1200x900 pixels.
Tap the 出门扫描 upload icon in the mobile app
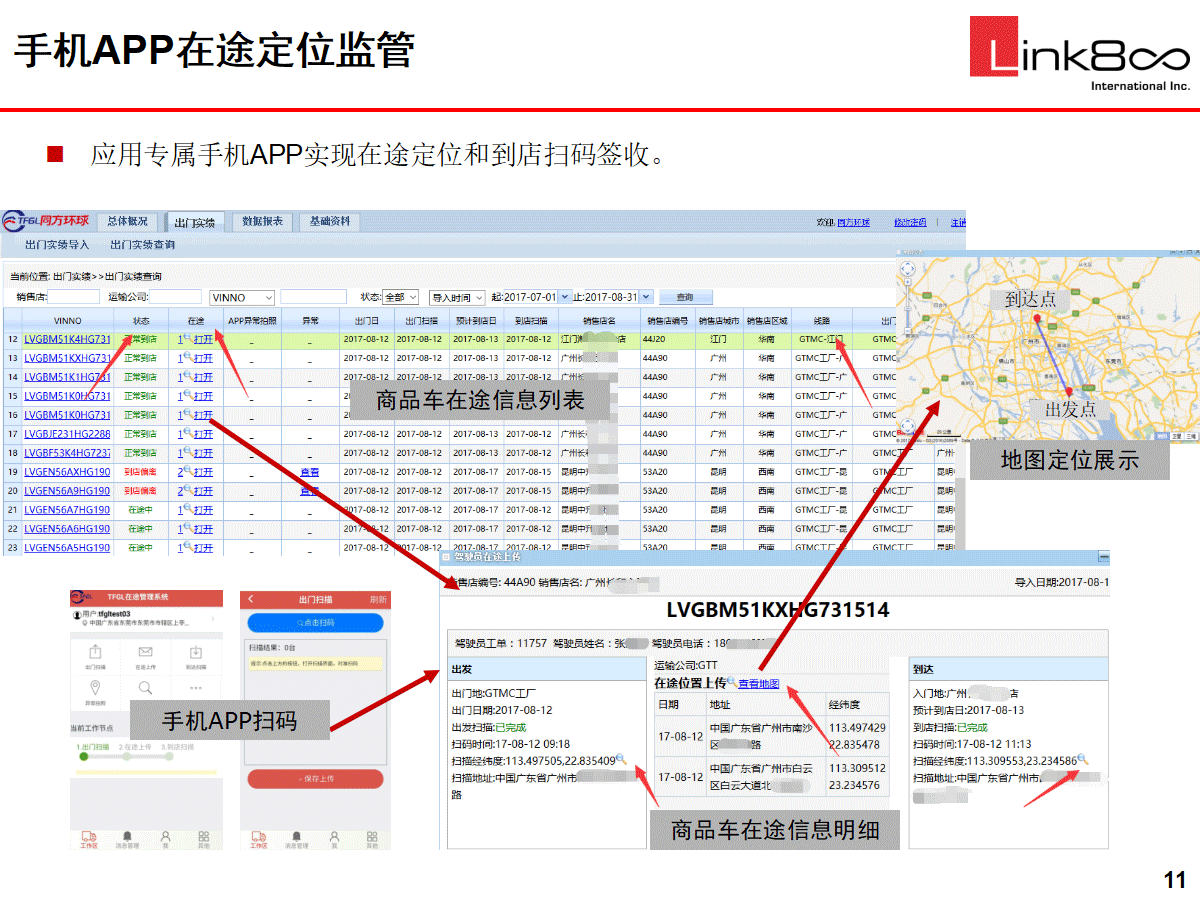[96, 653]
